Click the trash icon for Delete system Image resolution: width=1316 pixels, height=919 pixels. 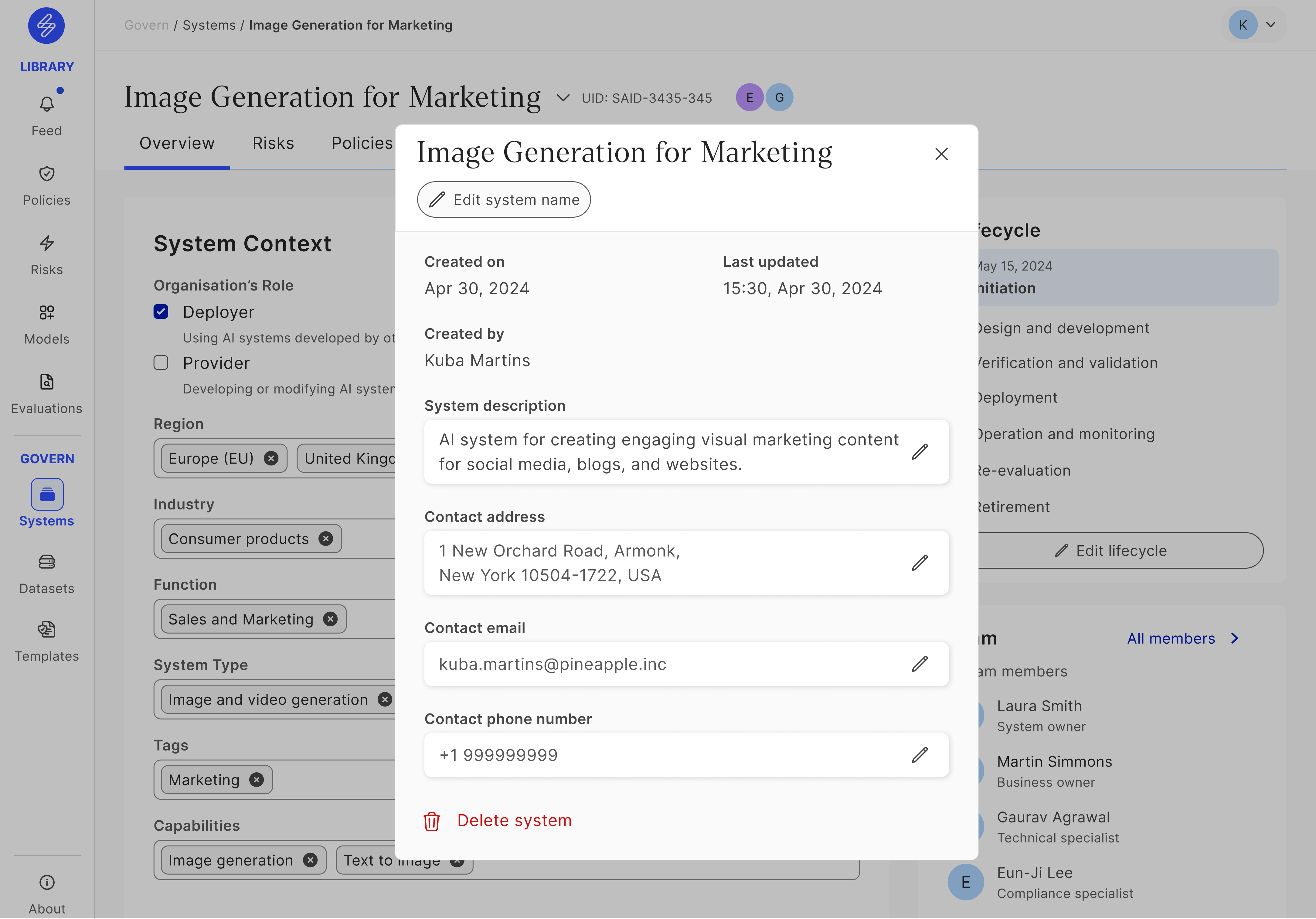(432, 821)
